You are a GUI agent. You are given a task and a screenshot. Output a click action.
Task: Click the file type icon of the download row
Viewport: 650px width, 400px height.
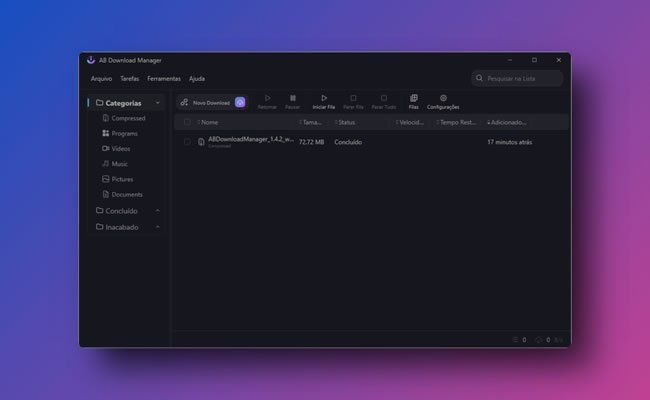click(201, 142)
